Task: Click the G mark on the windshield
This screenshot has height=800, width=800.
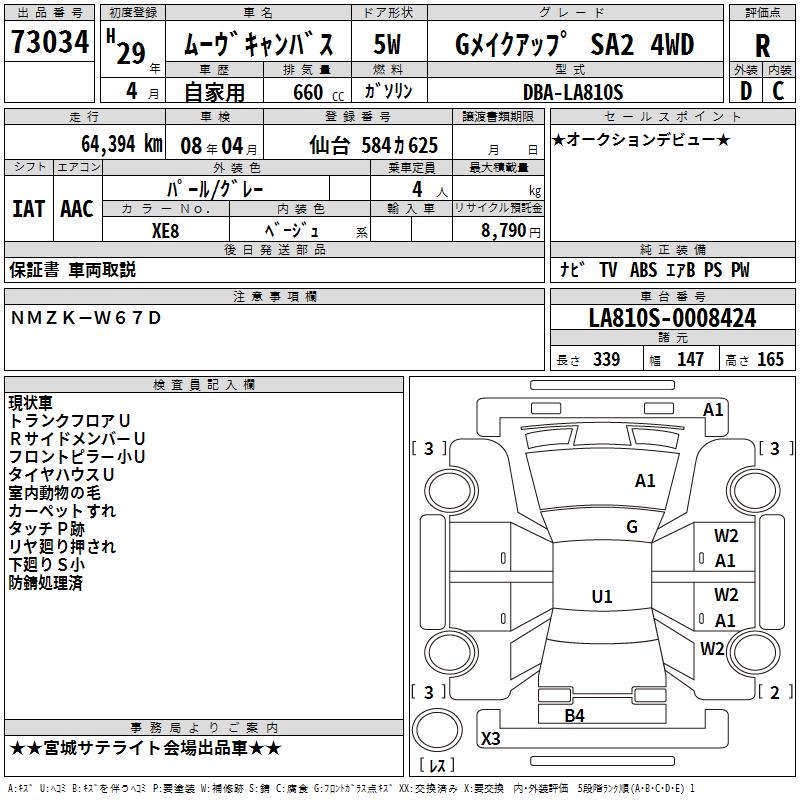Action: pyautogui.click(x=632, y=527)
